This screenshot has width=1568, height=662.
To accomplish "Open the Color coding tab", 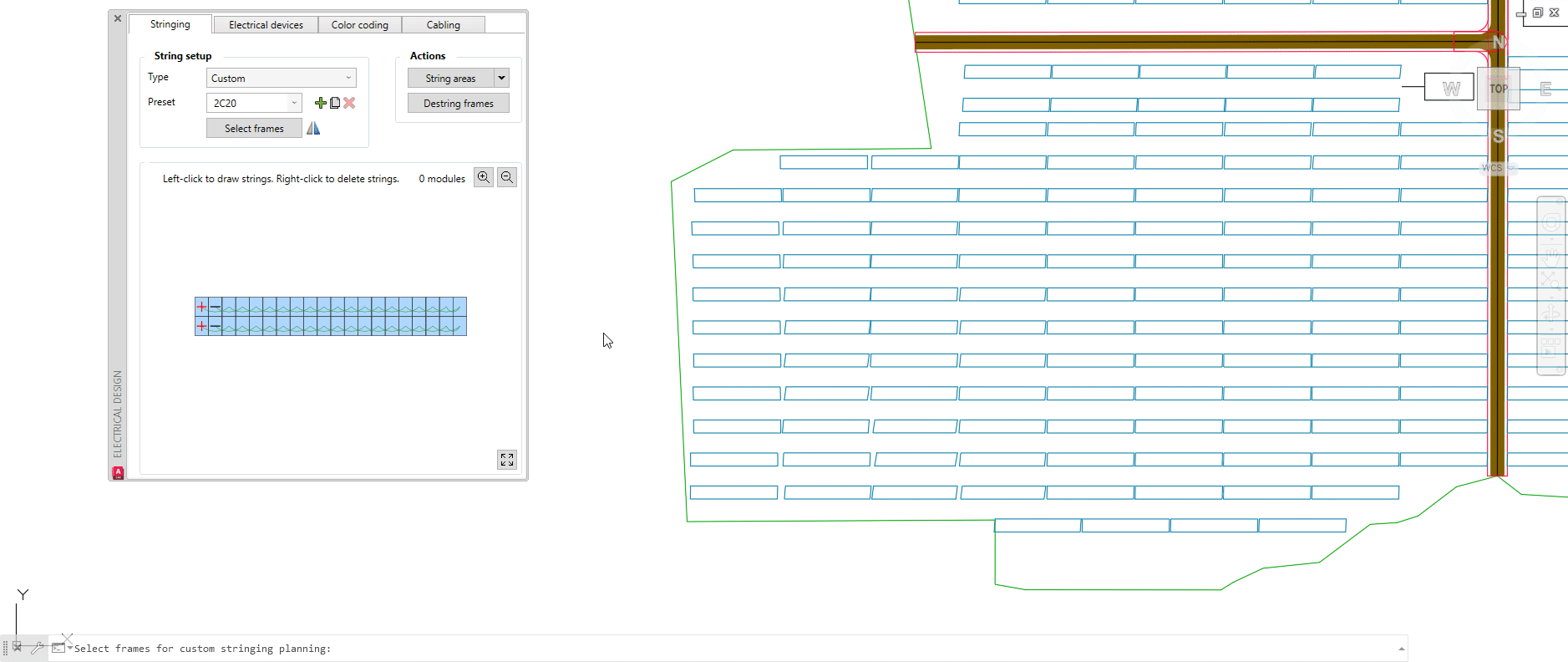I will [359, 25].
